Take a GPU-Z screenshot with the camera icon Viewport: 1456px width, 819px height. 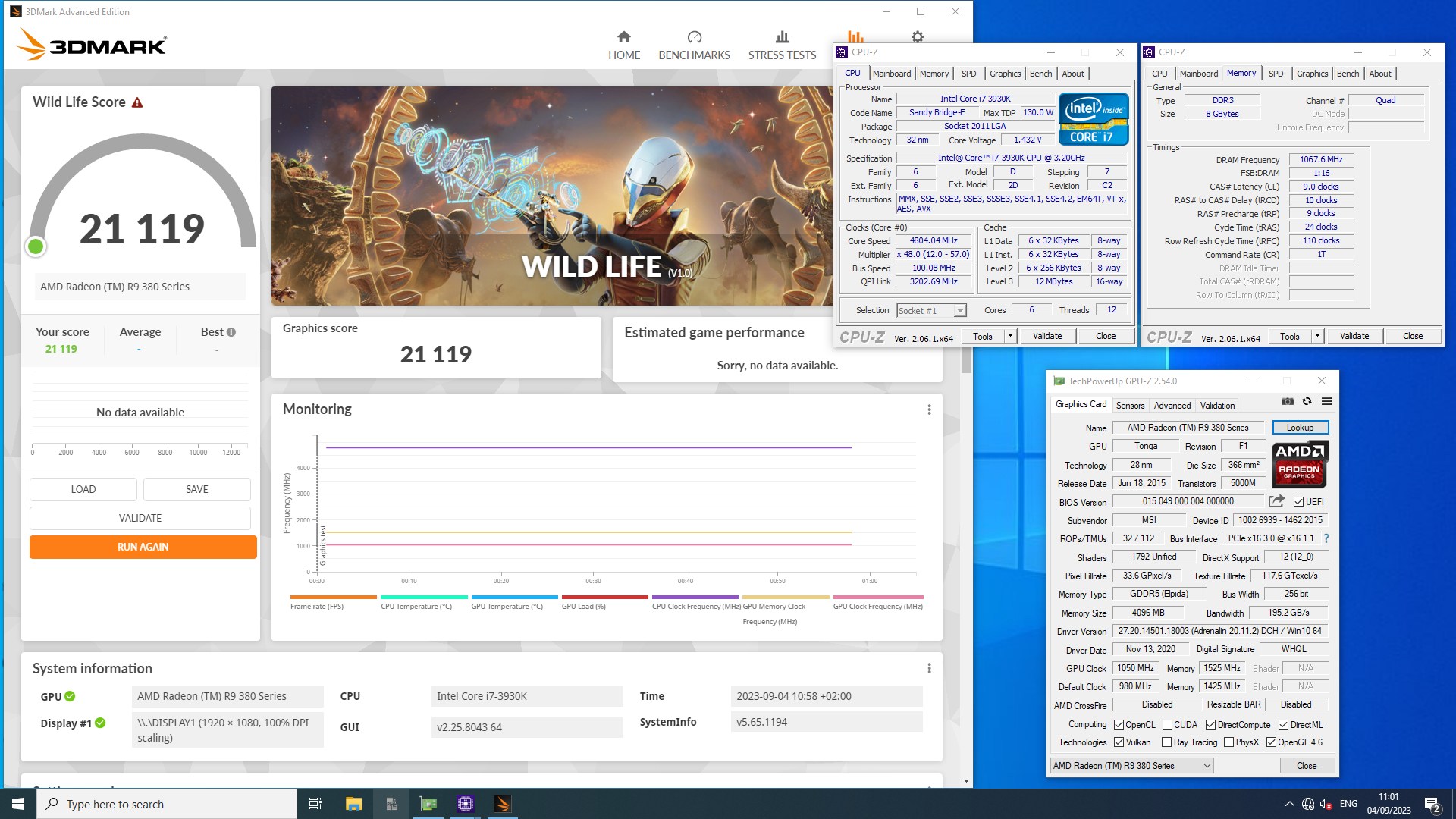click(1288, 401)
